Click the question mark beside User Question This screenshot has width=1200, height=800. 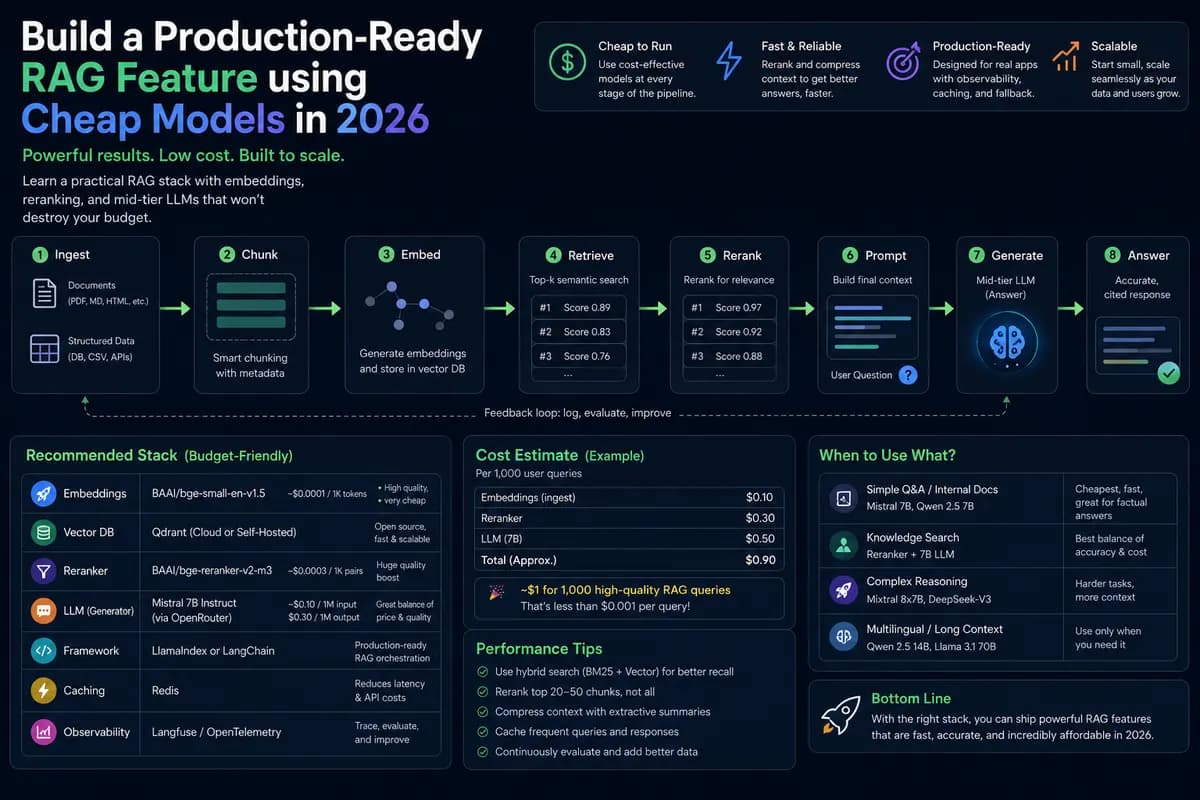coord(907,375)
